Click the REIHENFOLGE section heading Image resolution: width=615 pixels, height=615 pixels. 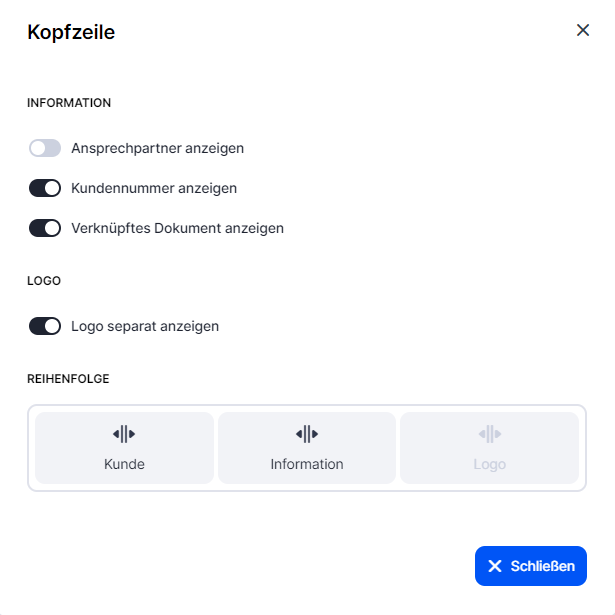click(68, 379)
